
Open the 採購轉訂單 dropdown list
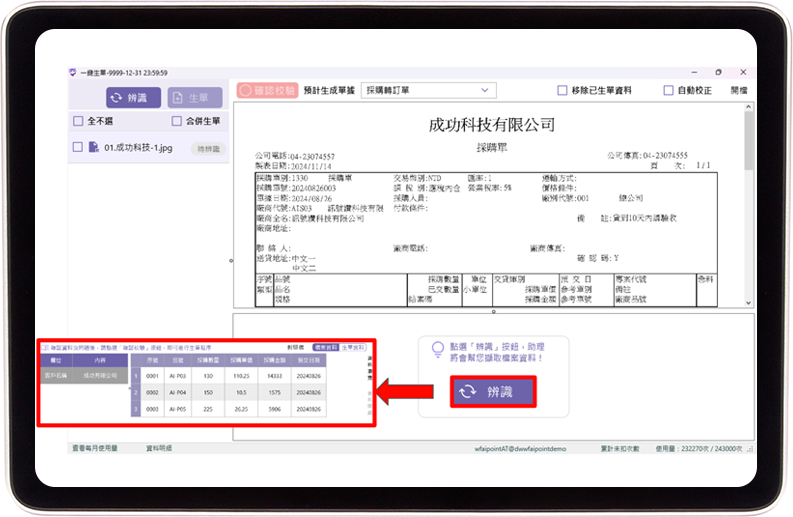(x=485, y=90)
